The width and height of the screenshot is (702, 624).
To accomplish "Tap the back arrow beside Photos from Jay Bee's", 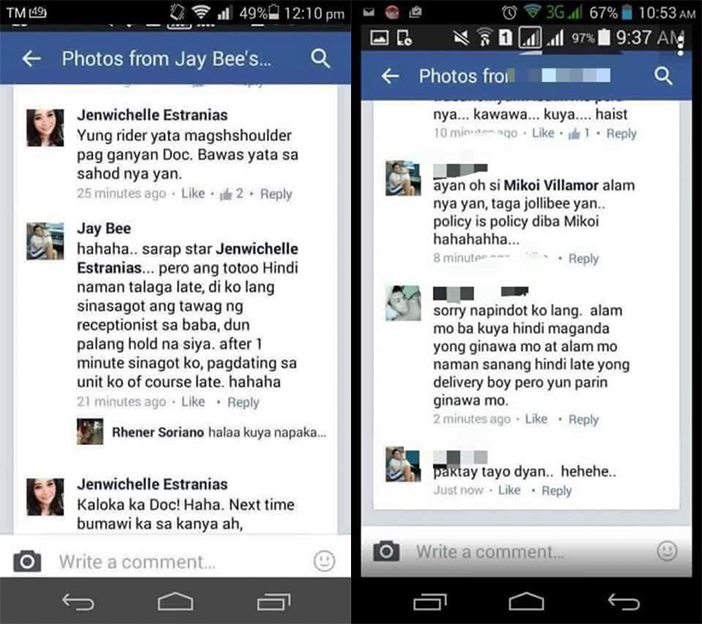I will [31, 59].
